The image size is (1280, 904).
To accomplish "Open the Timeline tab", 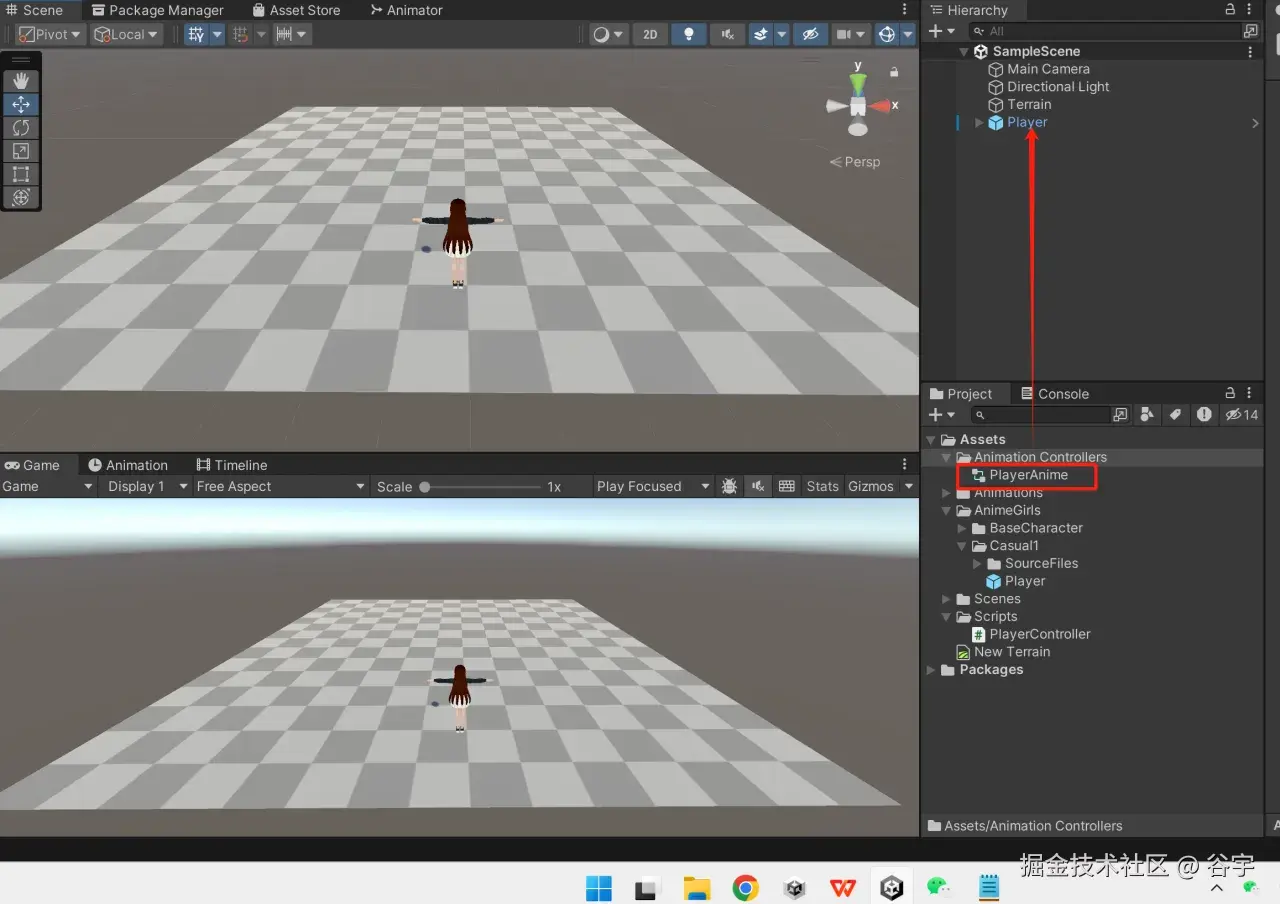I will click(x=232, y=465).
